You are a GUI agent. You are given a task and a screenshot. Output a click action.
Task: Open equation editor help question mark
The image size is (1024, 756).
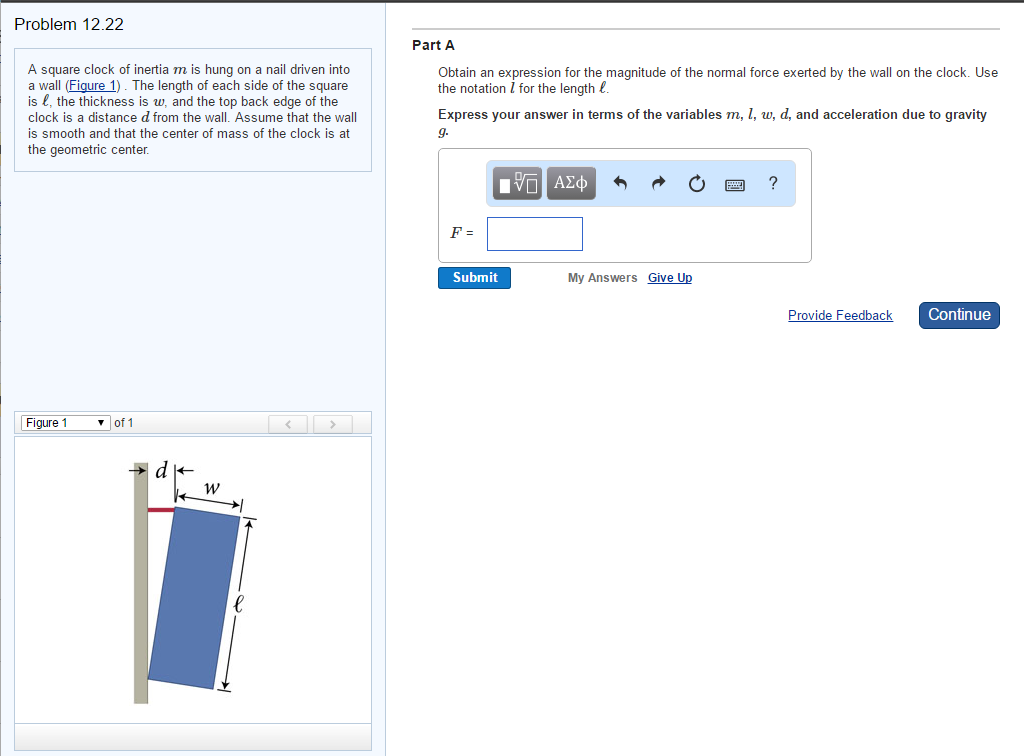pos(772,183)
